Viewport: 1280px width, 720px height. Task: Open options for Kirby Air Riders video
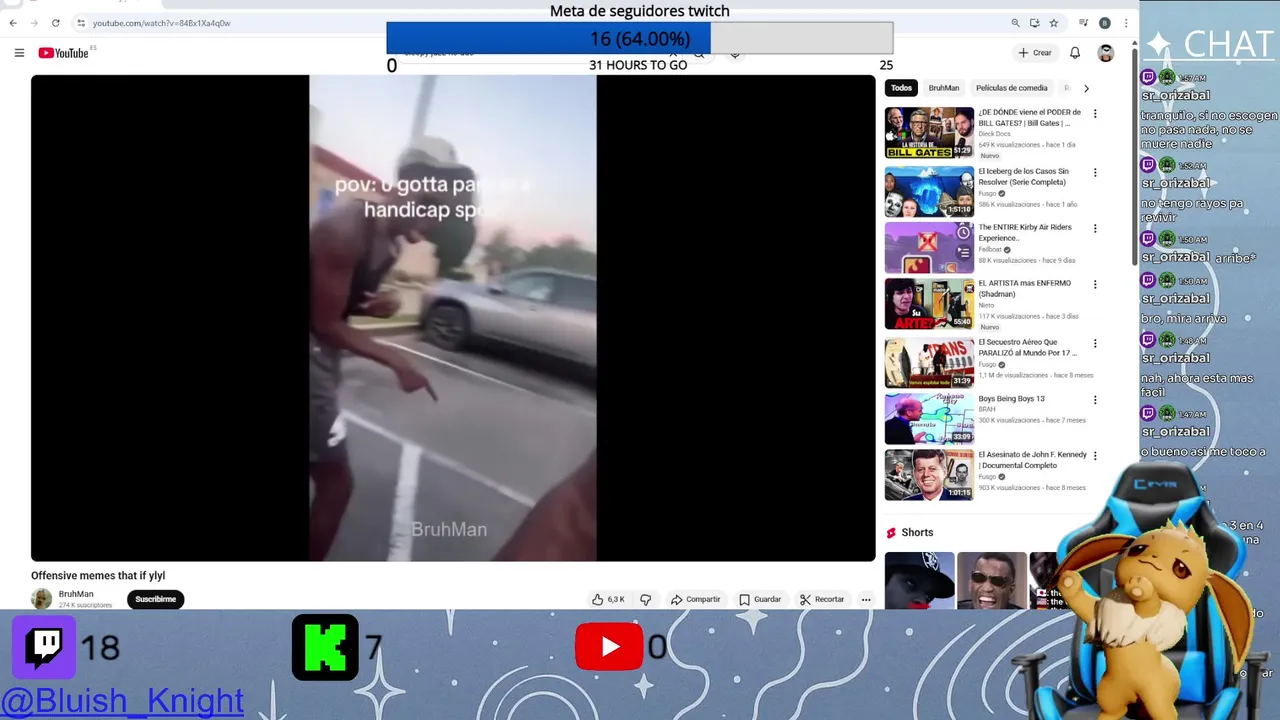click(x=1095, y=228)
